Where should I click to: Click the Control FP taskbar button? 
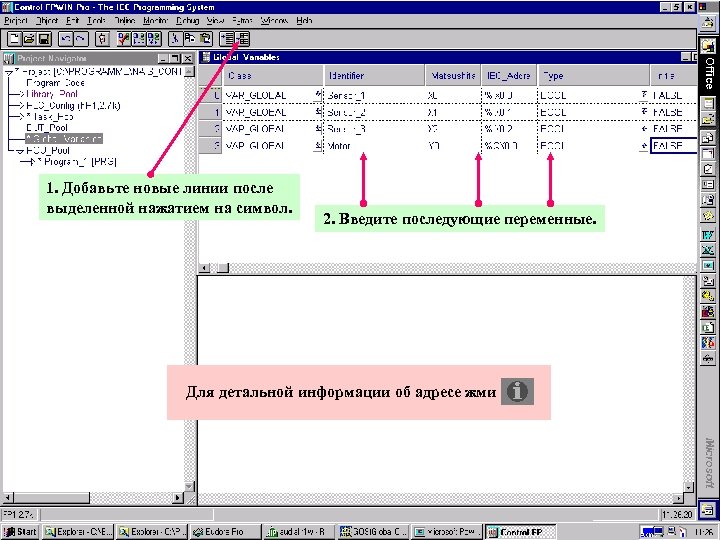pyautogui.click(x=520, y=532)
